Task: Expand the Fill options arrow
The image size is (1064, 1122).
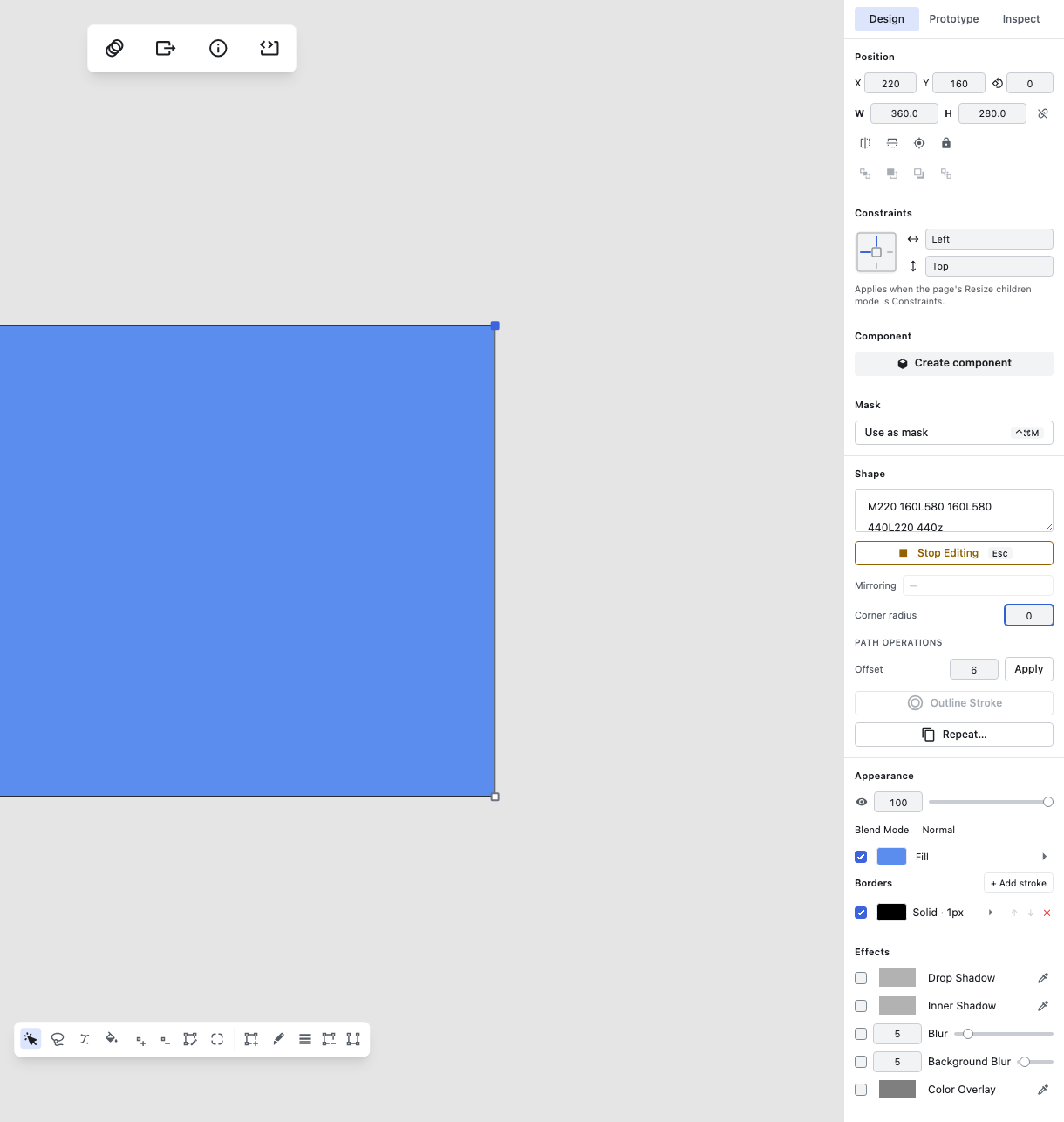Action: click(x=1044, y=857)
